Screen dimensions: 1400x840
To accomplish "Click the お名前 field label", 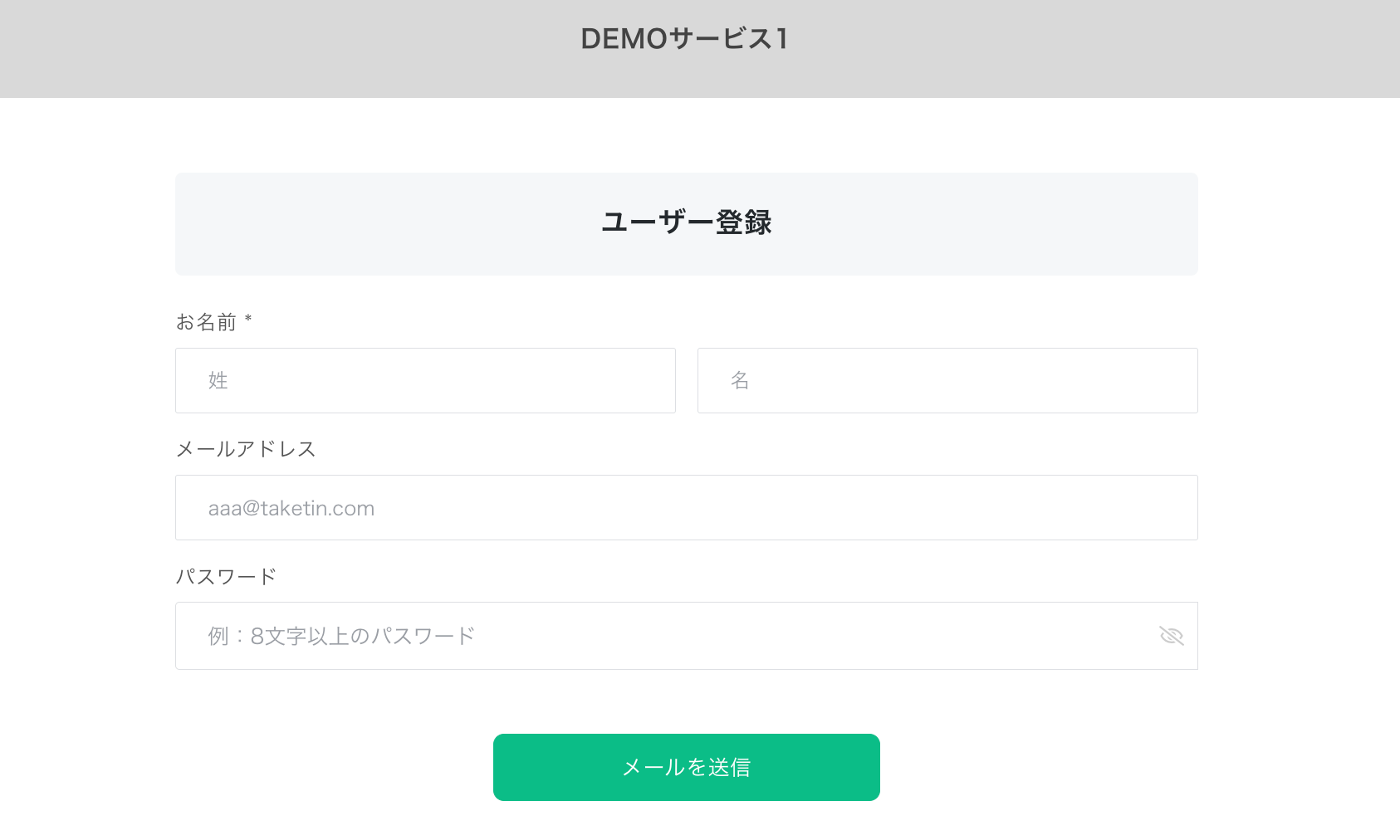I will 206,322.
